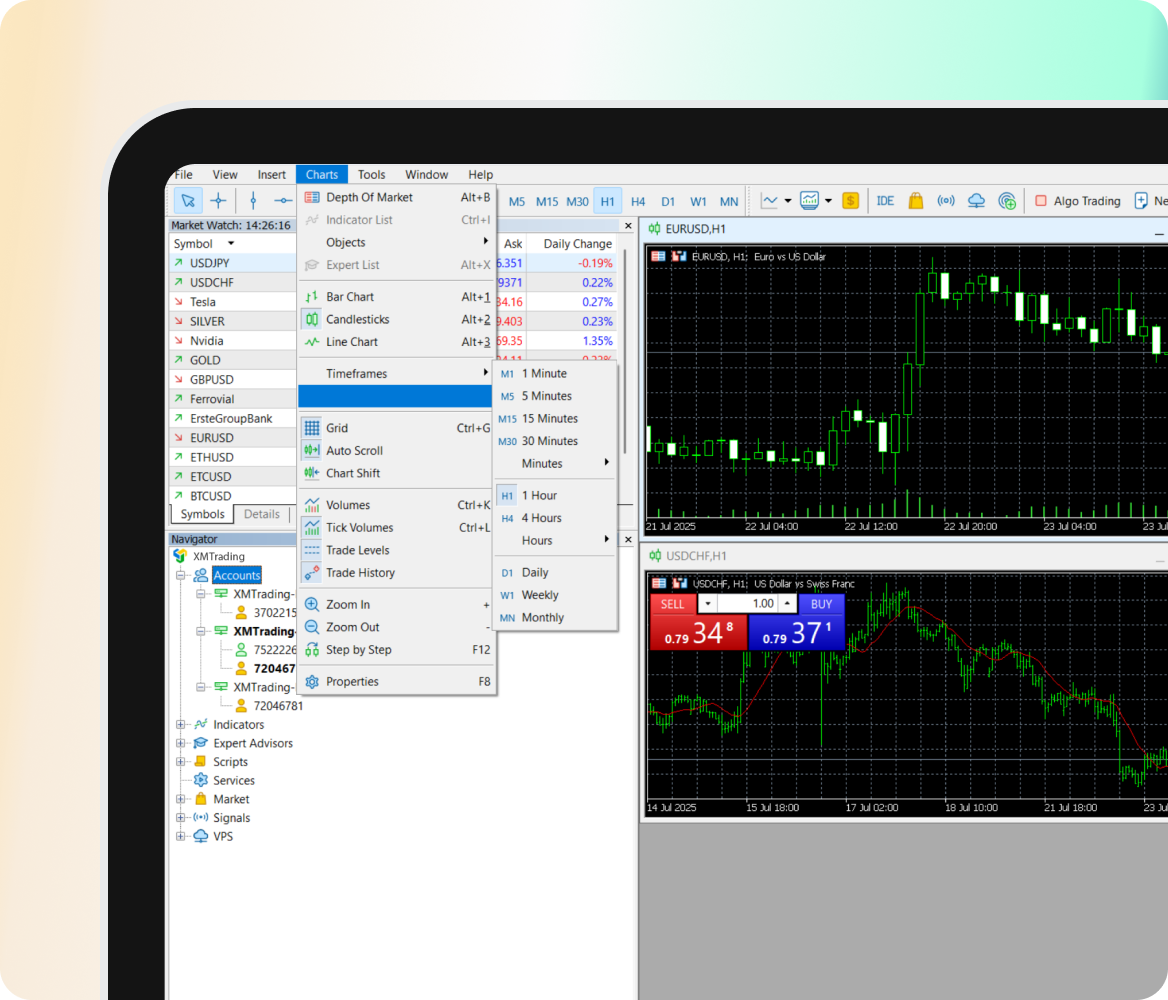Open the Tools menu

tap(371, 174)
